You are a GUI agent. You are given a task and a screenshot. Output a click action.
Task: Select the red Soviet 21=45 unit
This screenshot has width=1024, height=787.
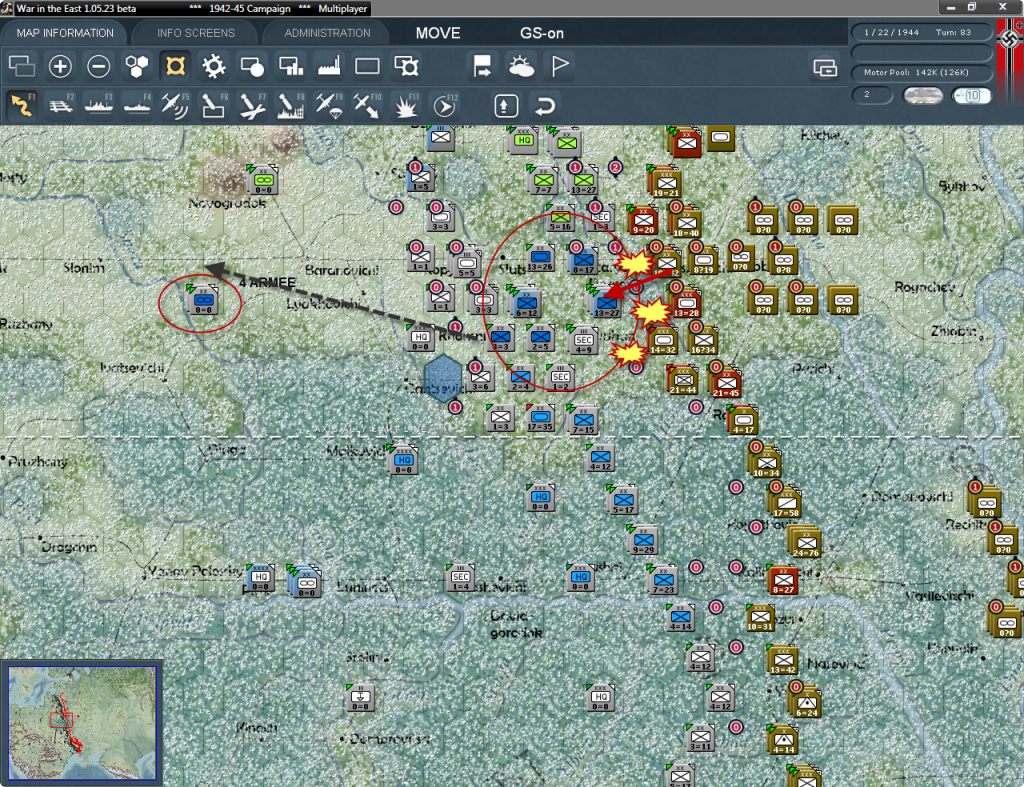click(x=726, y=383)
